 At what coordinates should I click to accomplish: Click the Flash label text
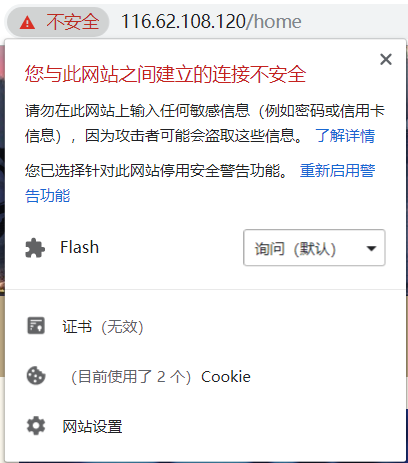click(79, 247)
